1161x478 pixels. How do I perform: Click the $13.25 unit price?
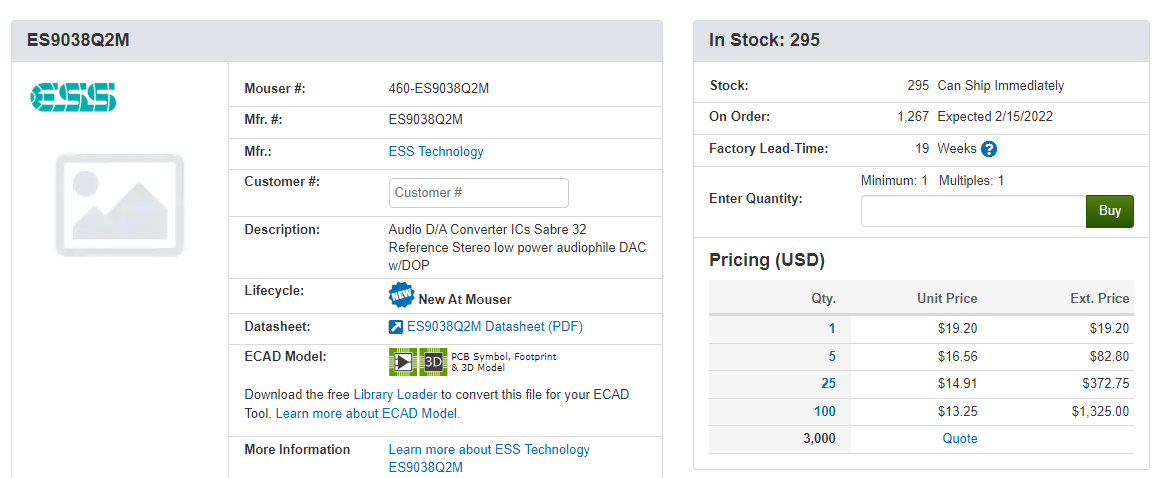click(x=958, y=411)
